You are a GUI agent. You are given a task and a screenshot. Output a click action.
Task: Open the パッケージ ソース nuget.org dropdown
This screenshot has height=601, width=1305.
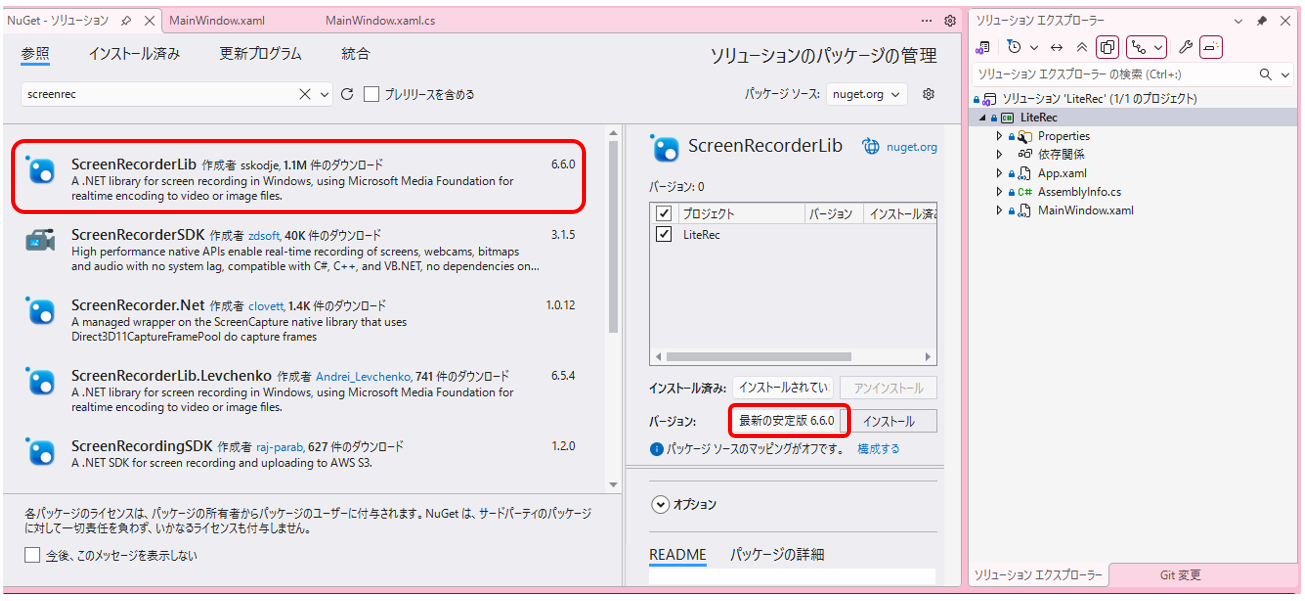coord(866,94)
